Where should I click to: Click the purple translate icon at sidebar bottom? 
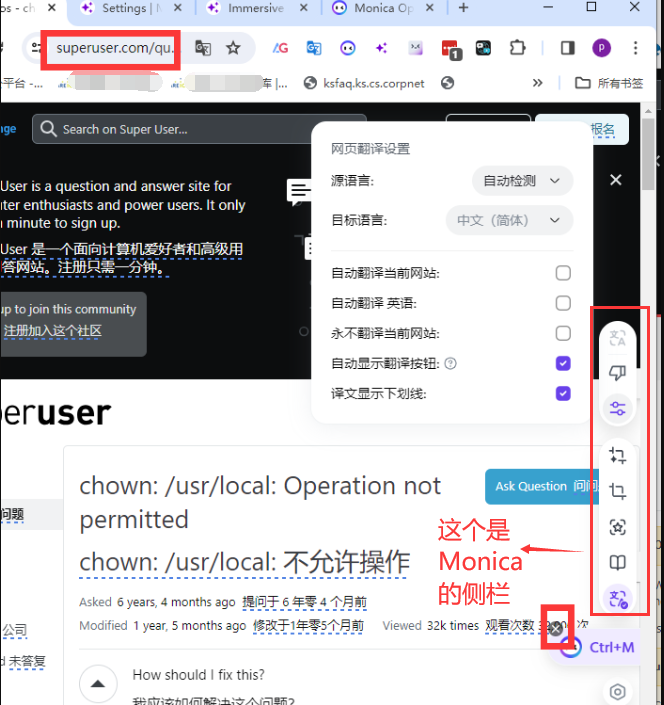(617, 599)
